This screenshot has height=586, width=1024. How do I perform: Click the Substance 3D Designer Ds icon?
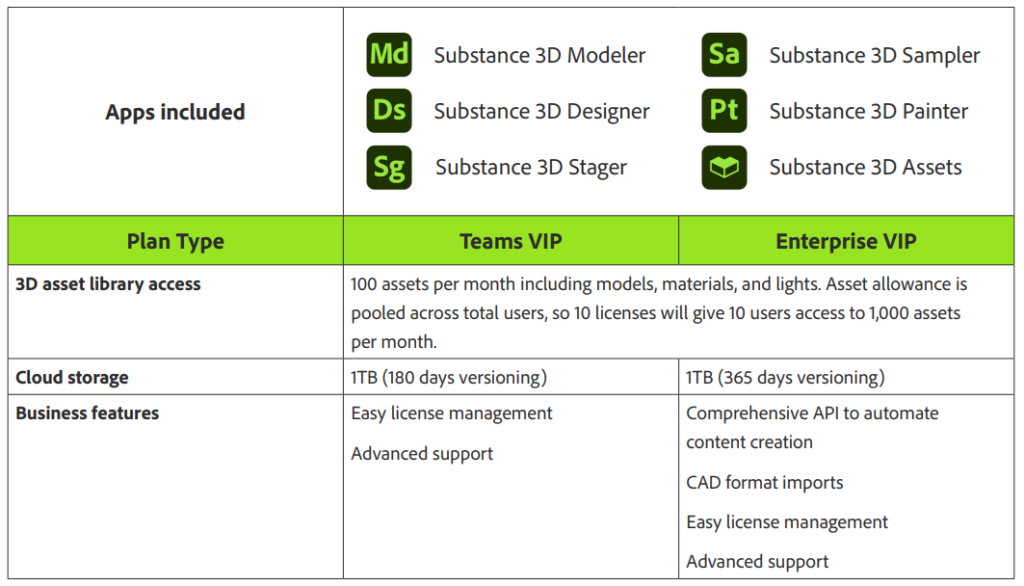coord(389,111)
